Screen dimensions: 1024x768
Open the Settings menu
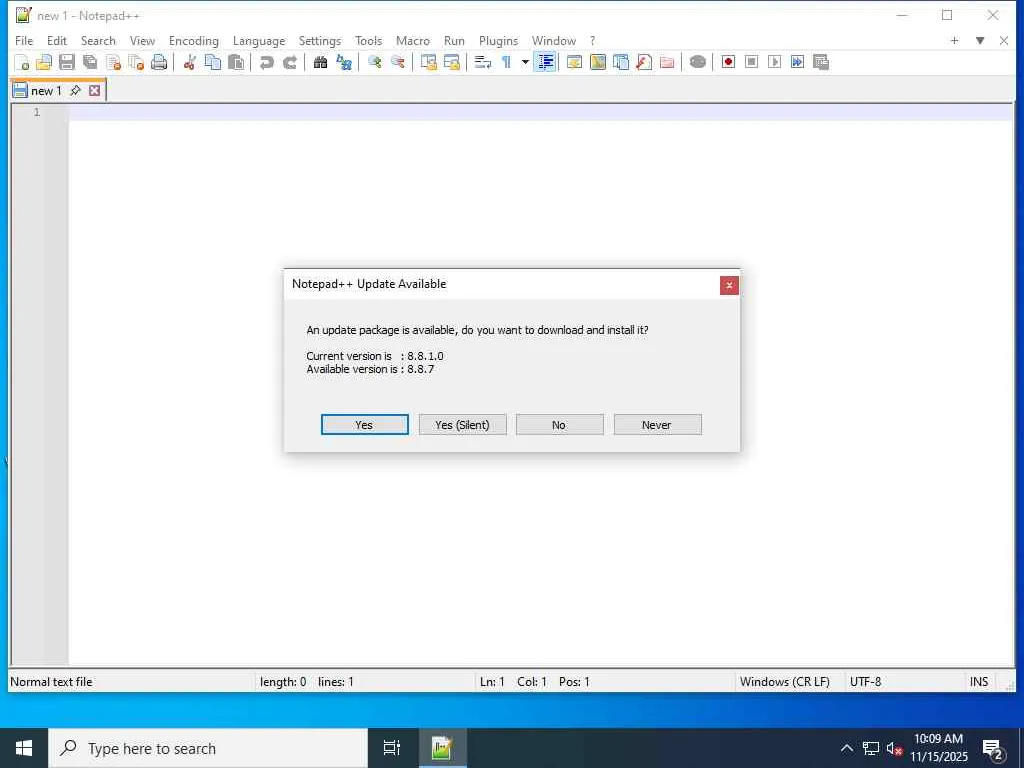[x=320, y=40]
